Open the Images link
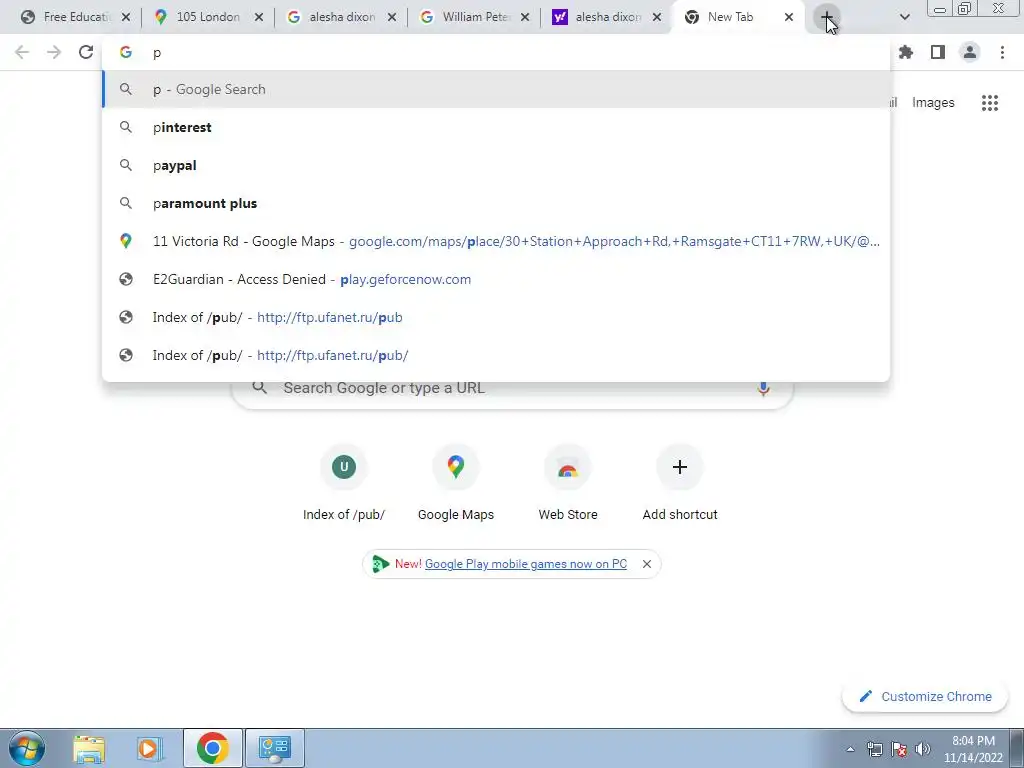Viewport: 1024px width, 768px height. (x=933, y=103)
